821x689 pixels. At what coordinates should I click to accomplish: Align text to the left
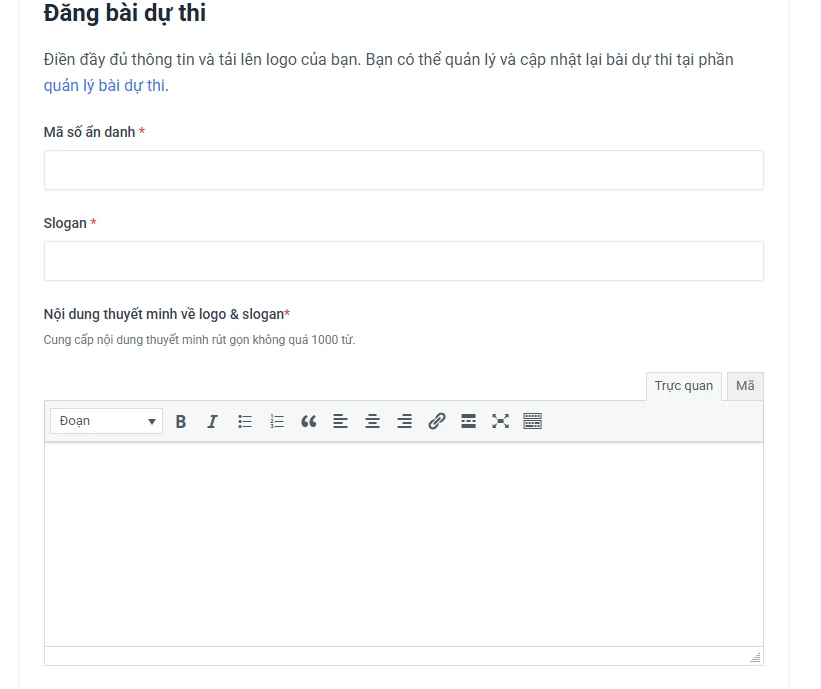tap(341, 422)
